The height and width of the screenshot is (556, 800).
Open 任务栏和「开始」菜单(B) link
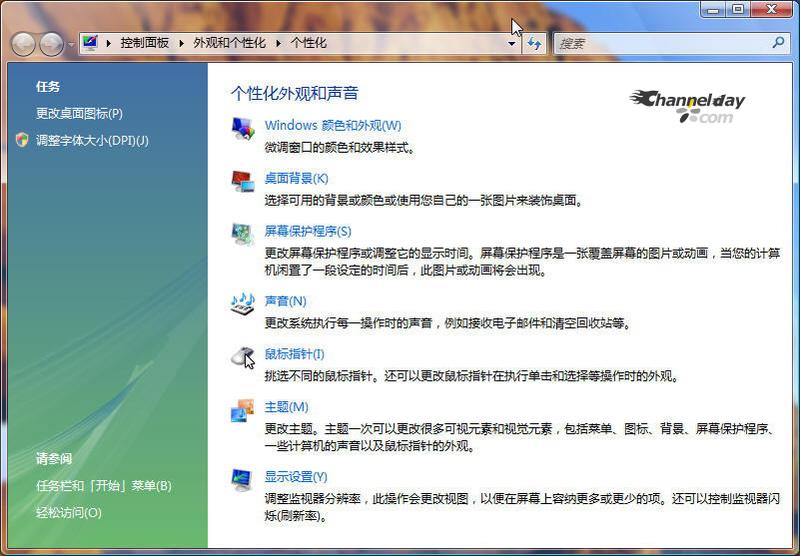click(104, 486)
